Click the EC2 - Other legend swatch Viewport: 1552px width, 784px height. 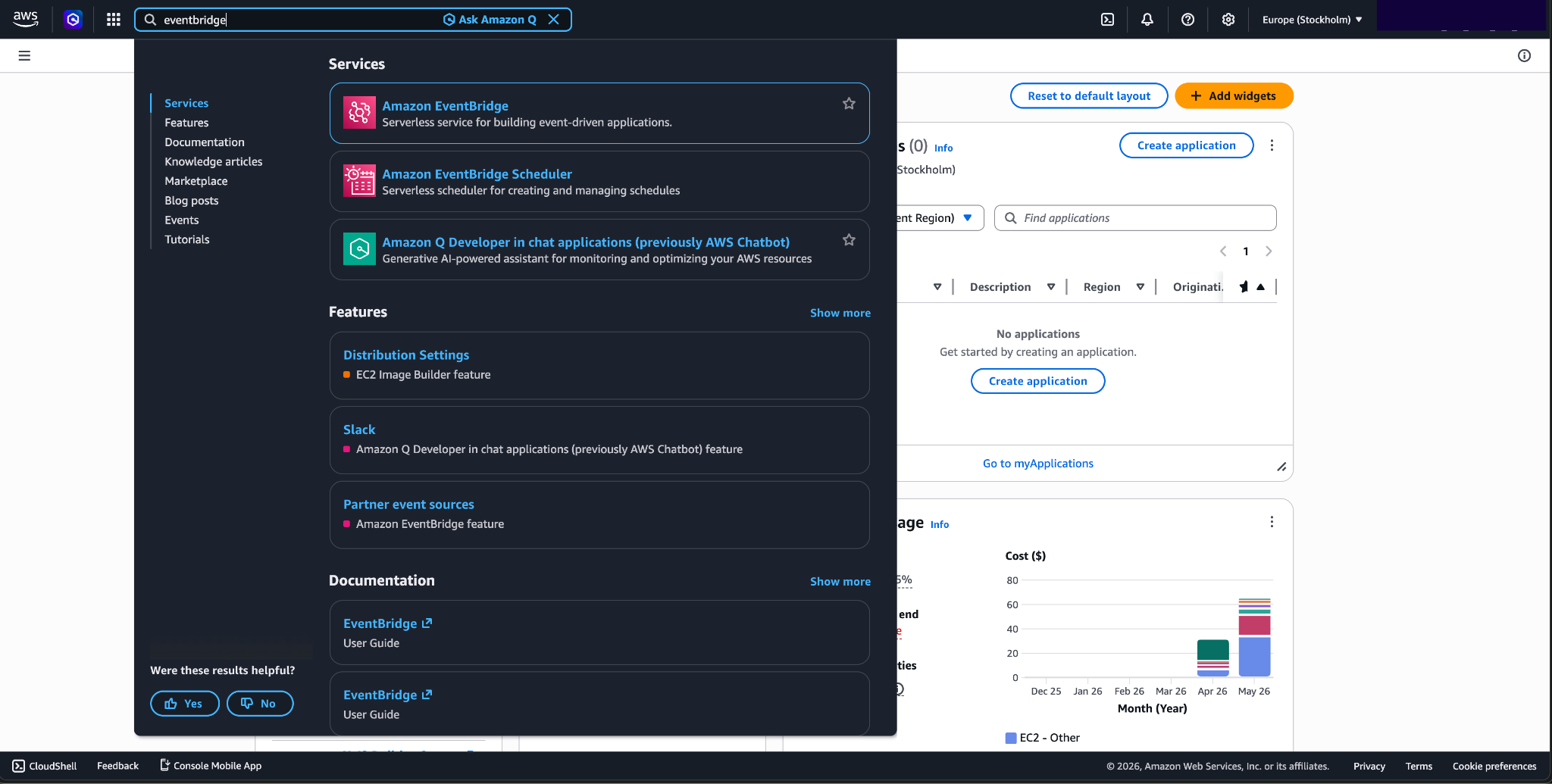(1011, 738)
